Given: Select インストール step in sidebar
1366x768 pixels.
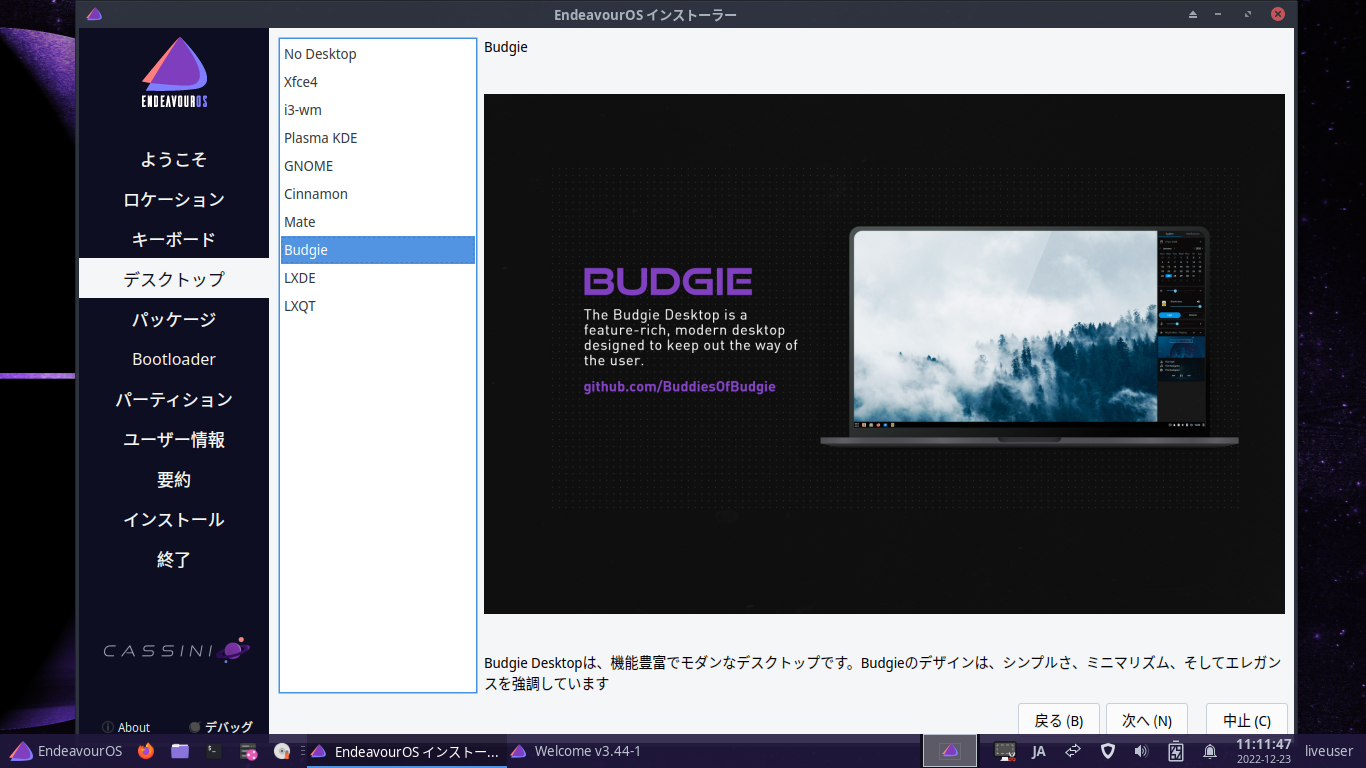Looking at the screenshot, I should tap(174, 519).
